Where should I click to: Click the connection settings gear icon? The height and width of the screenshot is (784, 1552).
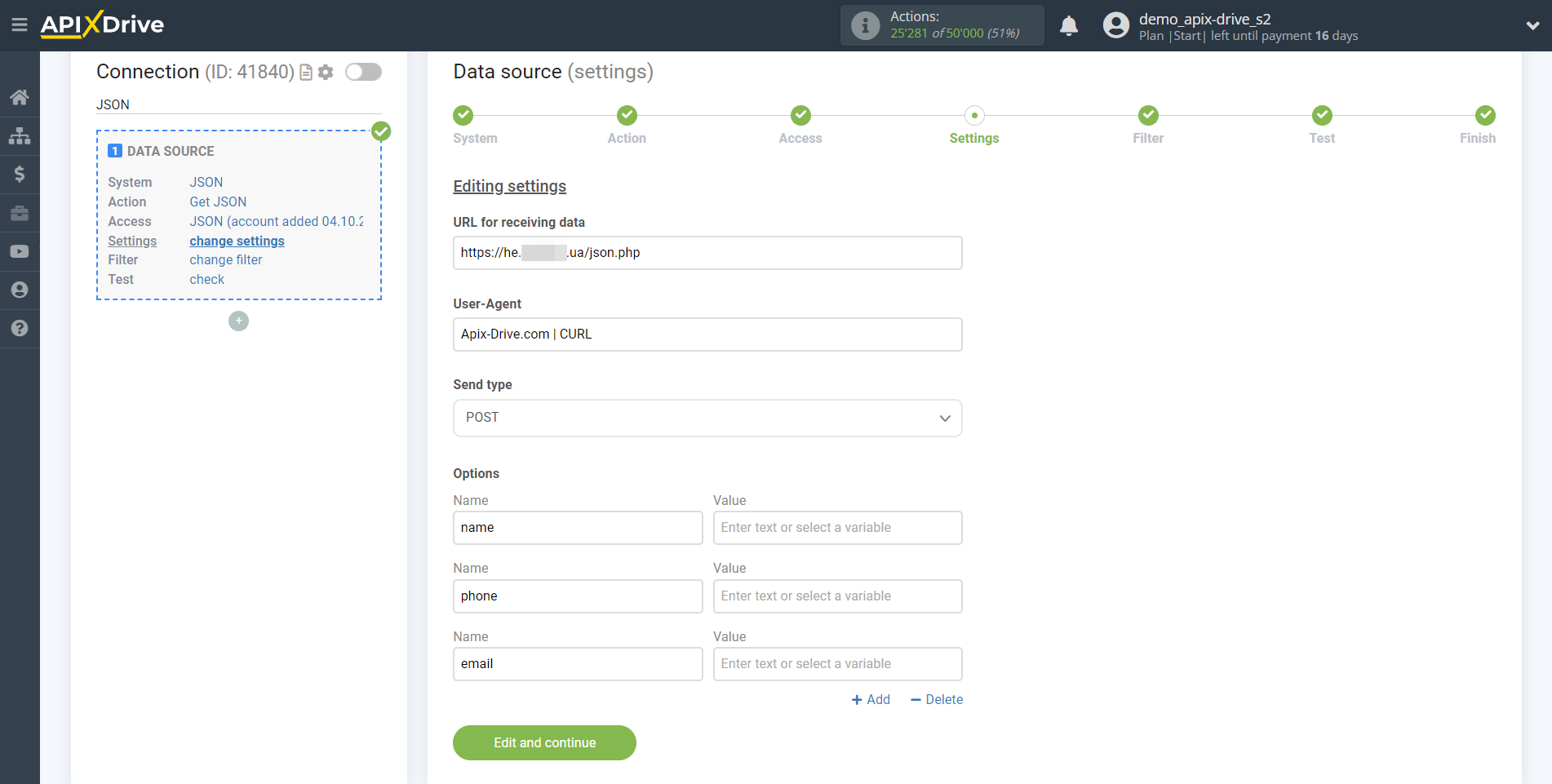(x=326, y=73)
